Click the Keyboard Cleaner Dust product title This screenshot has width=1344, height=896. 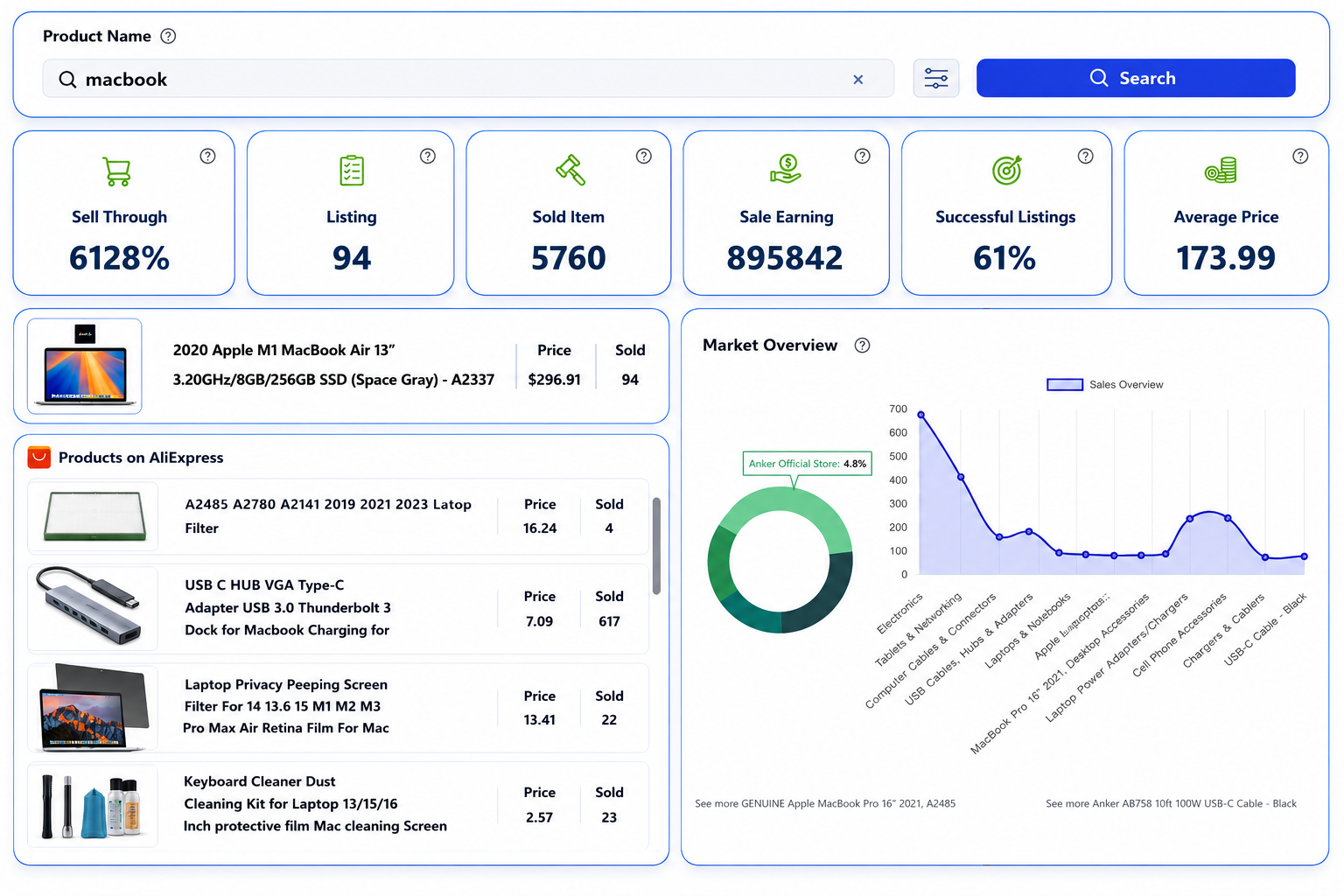pyautogui.click(x=315, y=803)
